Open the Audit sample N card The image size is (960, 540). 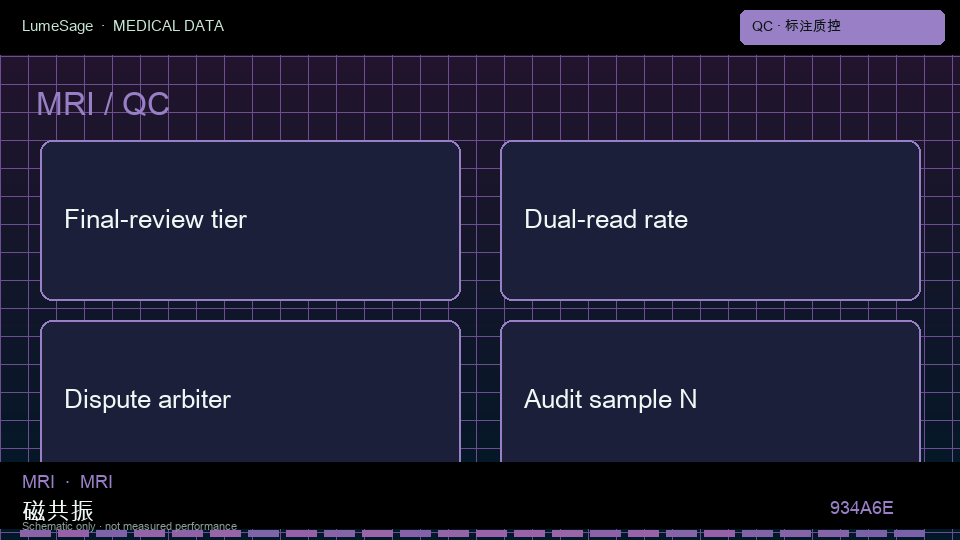[x=710, y=391]
